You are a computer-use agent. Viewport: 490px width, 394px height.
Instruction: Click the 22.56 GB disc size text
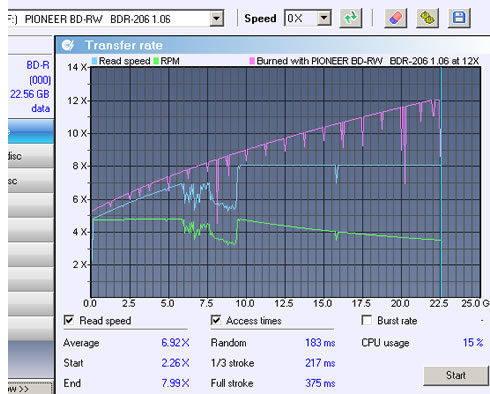click(x=30, y=94)
